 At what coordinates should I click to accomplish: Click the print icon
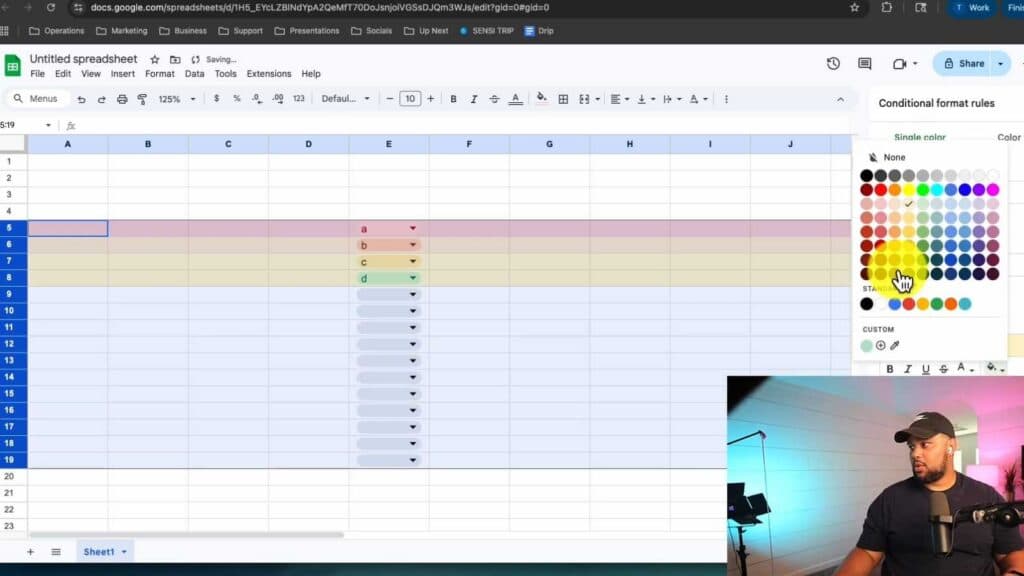tap(121, 99)
